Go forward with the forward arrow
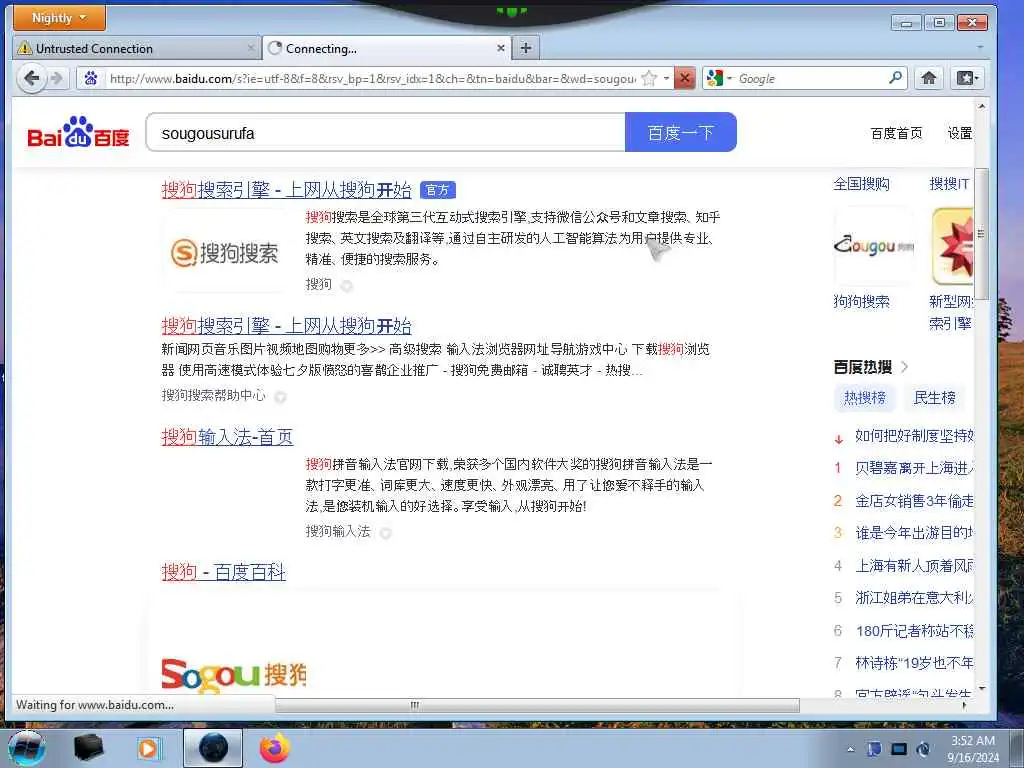The height and width of the screenshot is (768, 1024). [x=57, y=78]
